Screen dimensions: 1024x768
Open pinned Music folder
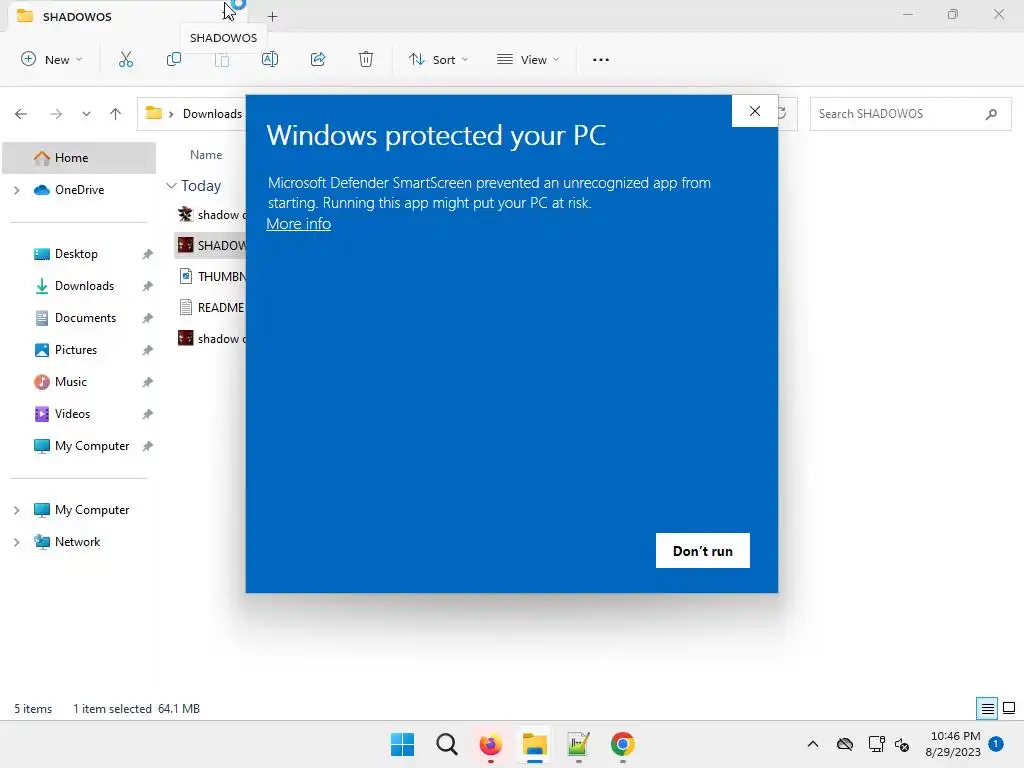click(71, 381)
